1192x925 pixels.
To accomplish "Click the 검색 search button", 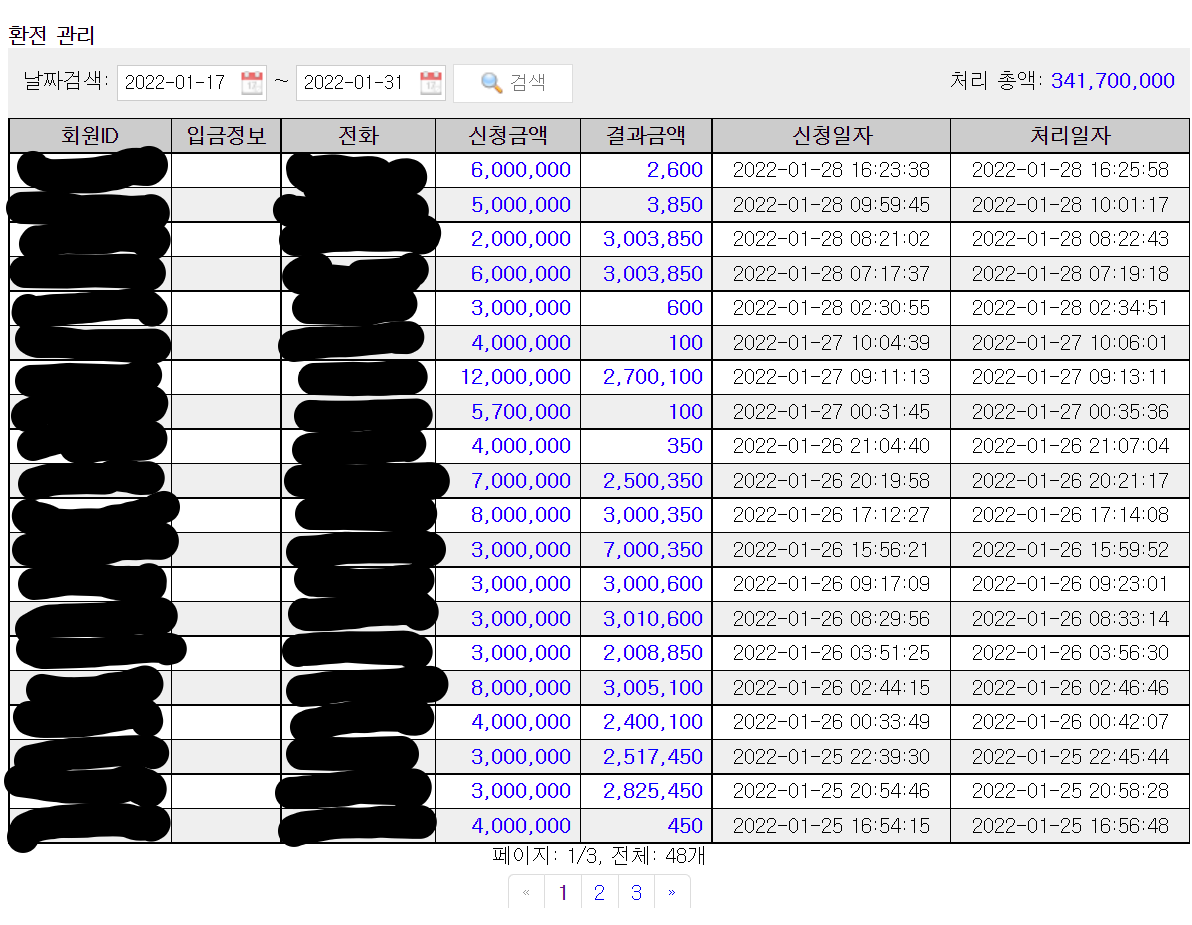I will (513, 82).
